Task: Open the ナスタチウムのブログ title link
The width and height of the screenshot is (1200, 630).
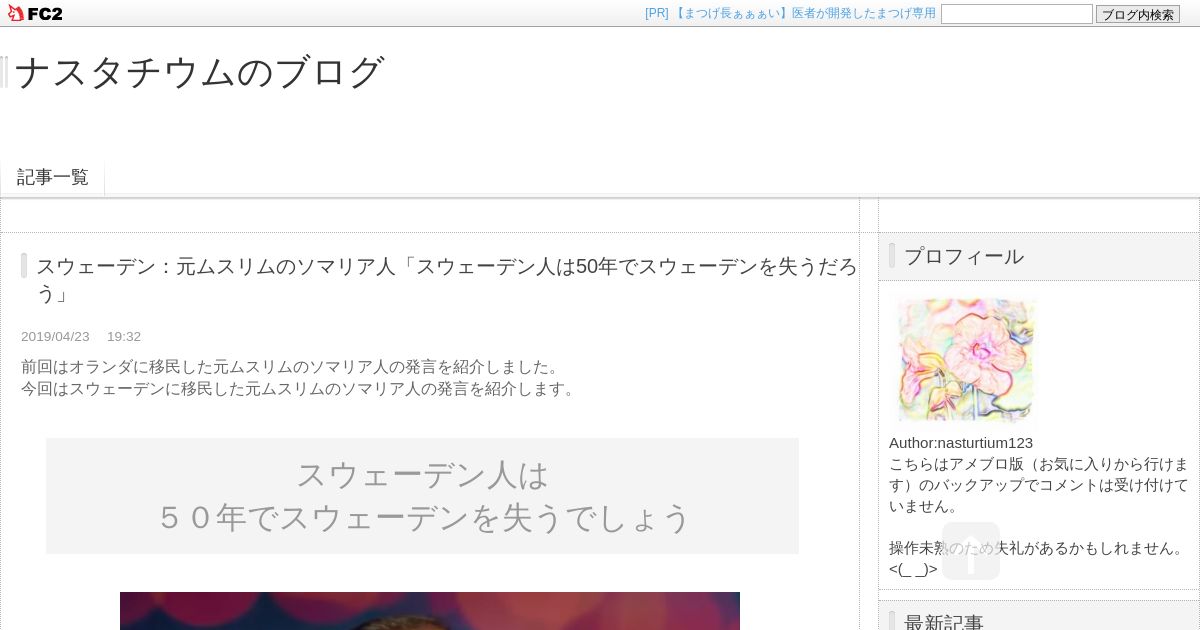Action: click(199, 72)
